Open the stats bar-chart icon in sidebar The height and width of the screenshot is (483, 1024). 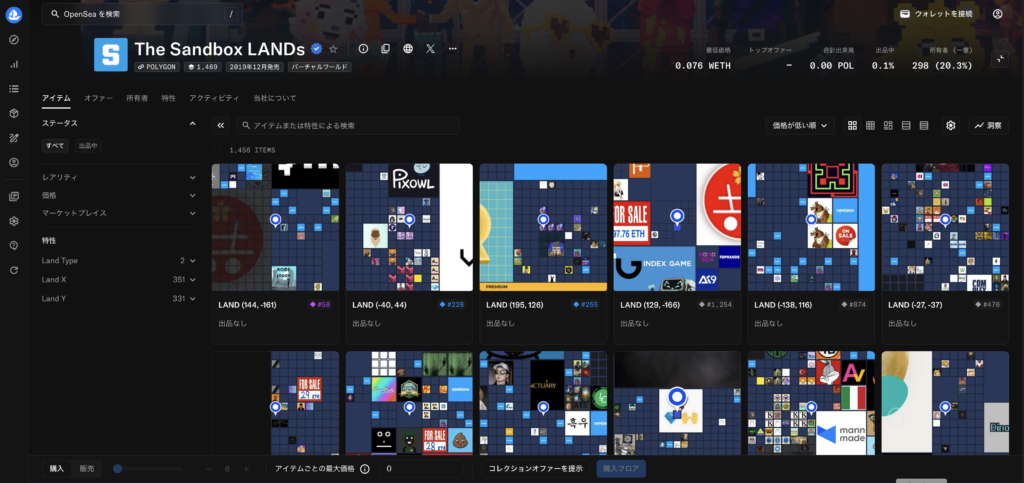tap(14, 64)
